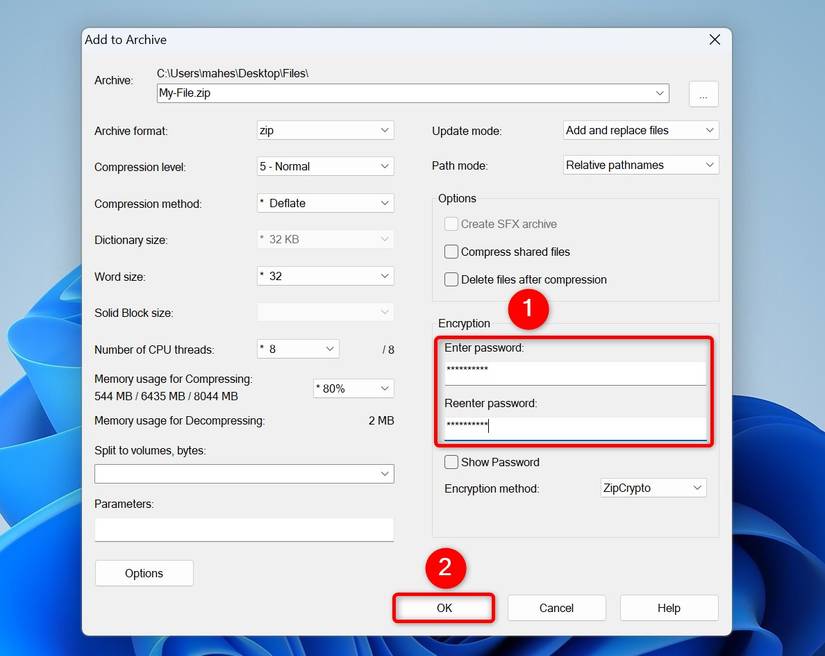Open the memory usage 80% dropdown
The width and height of the screenshot is (825, 656).
coord(354,389)
